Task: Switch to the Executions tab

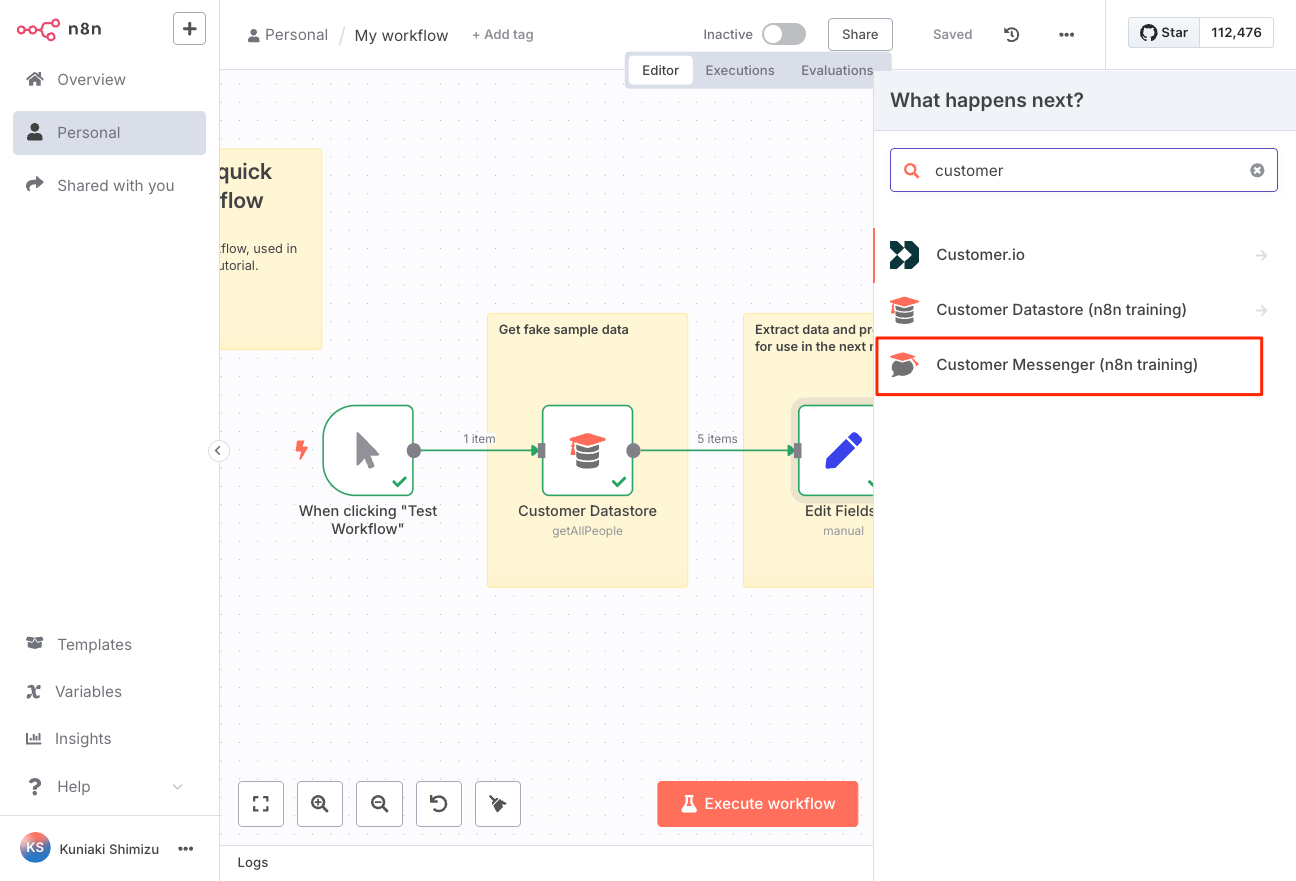Action: tap(740, 70)
